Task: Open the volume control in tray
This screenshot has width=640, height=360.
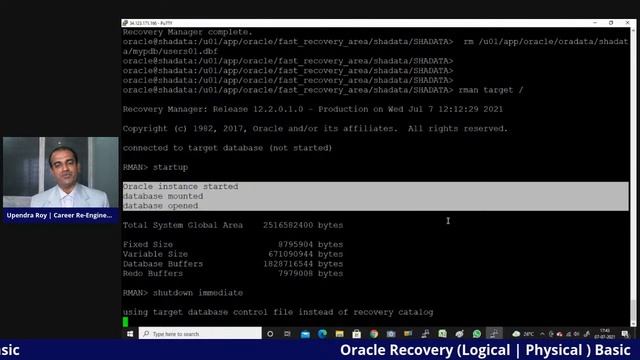Action: coord(576,334)
